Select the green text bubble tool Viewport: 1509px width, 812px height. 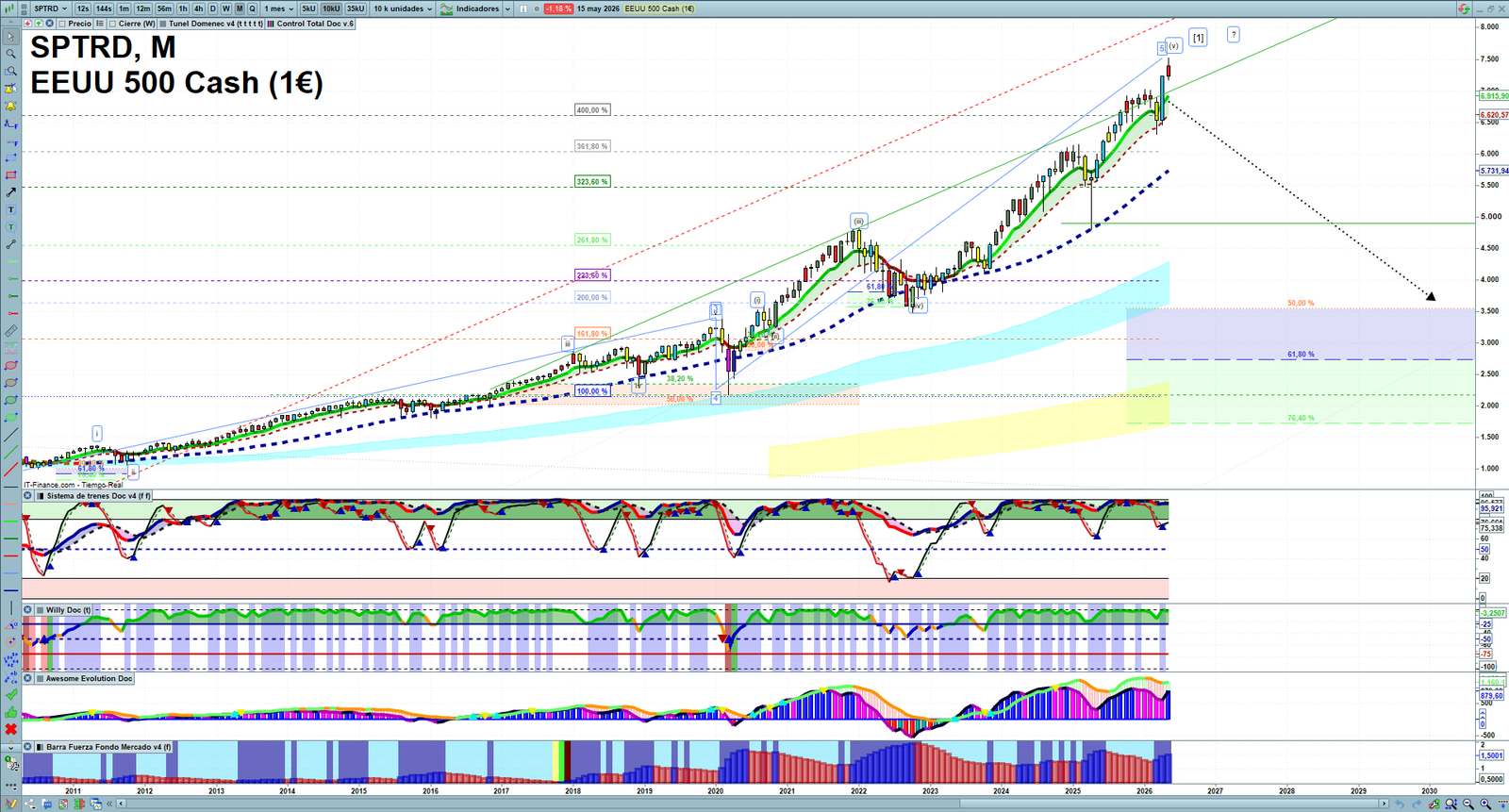(10, 227)
